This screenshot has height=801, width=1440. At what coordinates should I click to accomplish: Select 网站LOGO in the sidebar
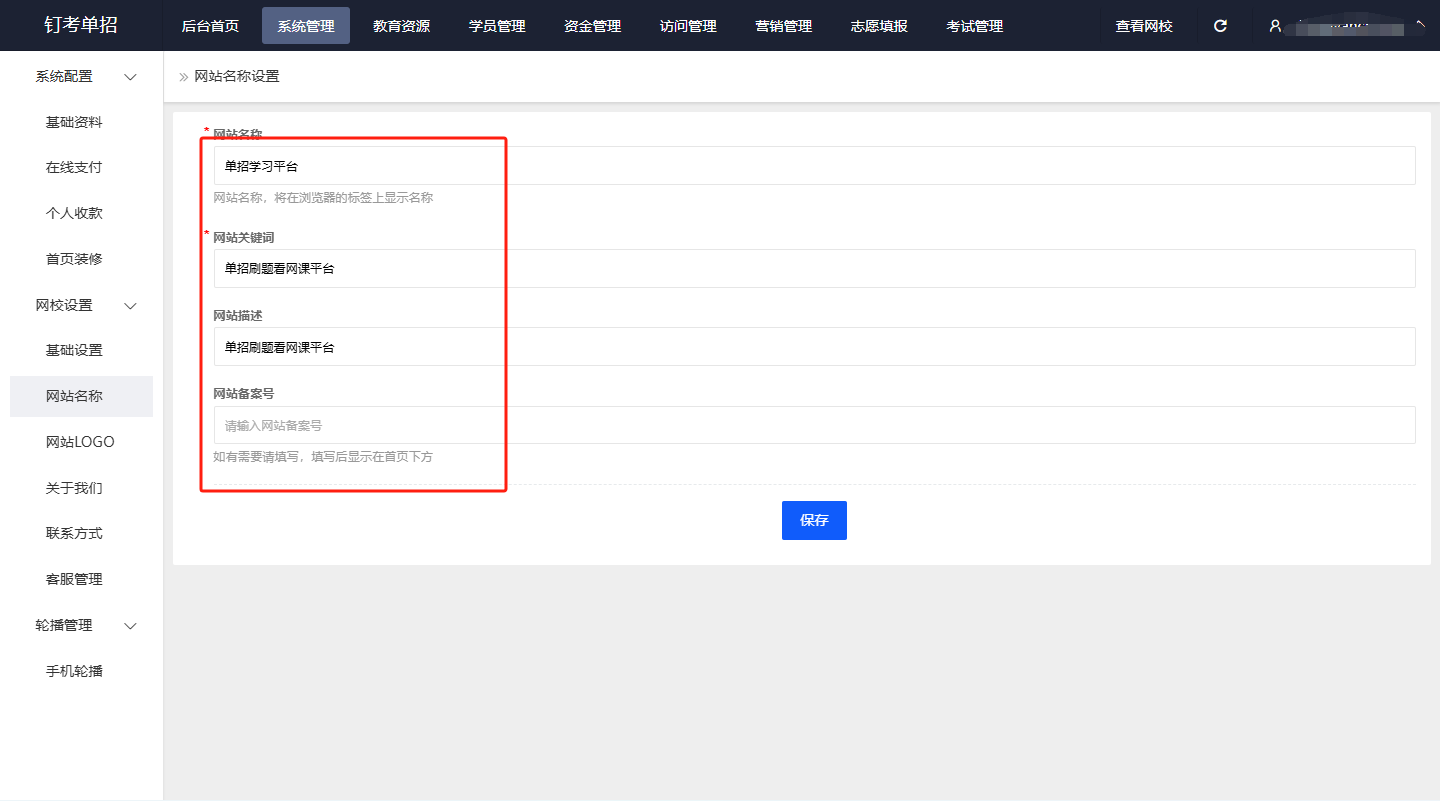point(80,442)
